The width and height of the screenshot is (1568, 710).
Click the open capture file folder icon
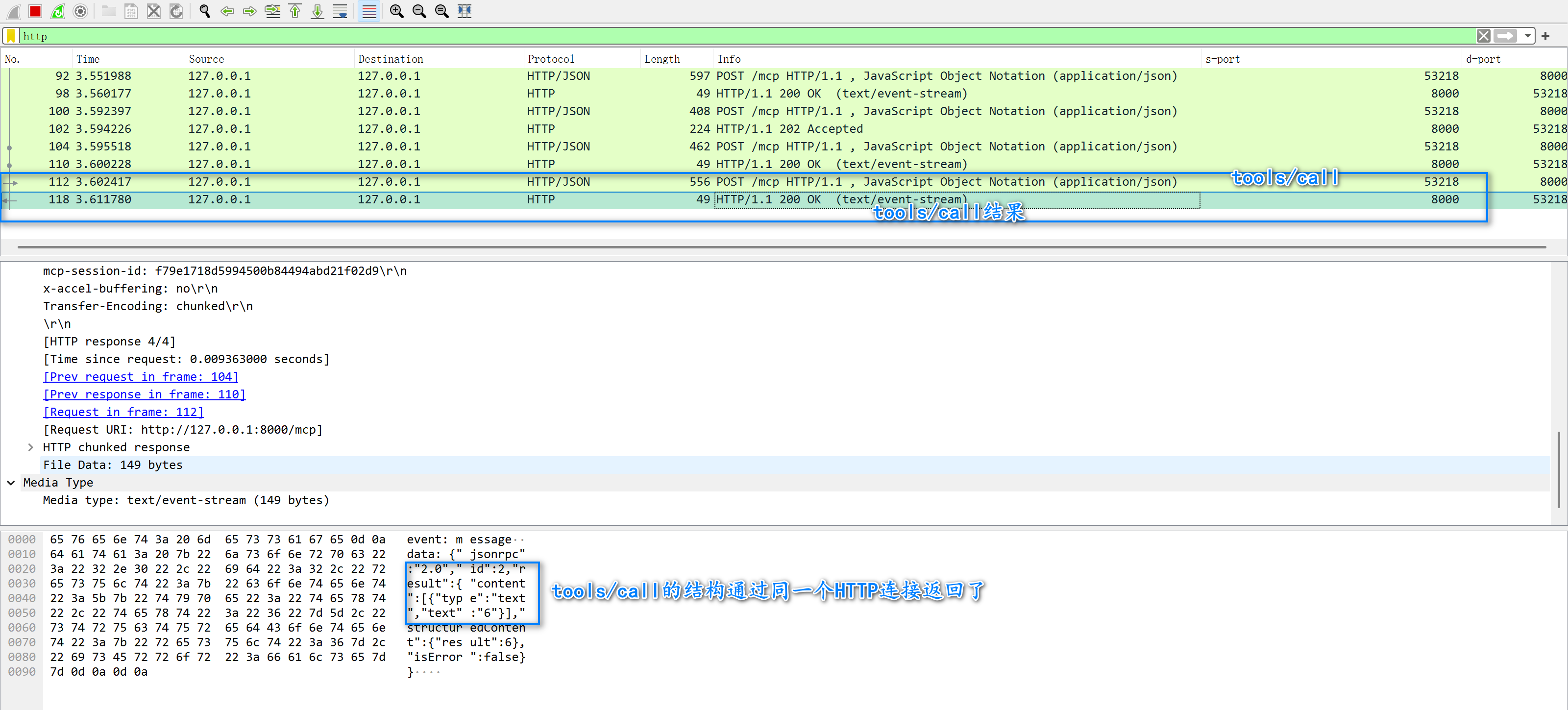pos(108,11)
